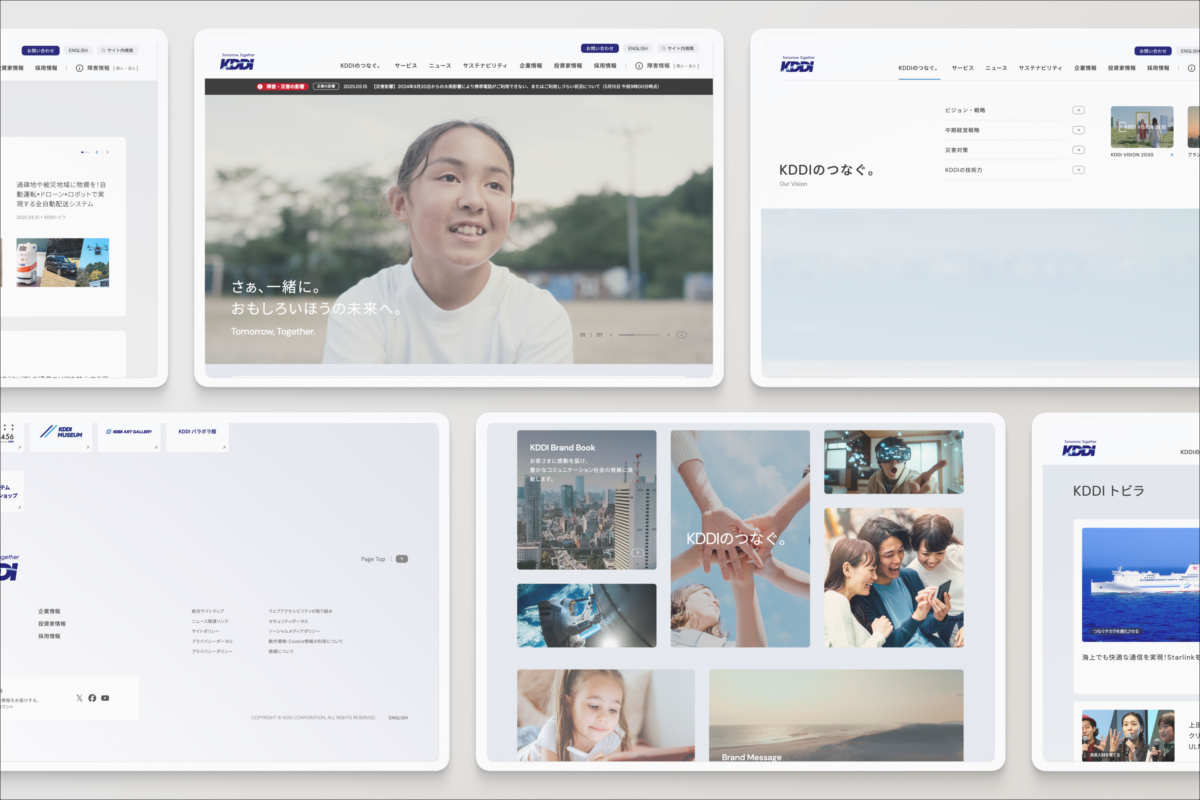Click external-link arrow on KDDI ART GALLERY card
The width and height of the screenshot is (1200, 800).
(155, 447)
